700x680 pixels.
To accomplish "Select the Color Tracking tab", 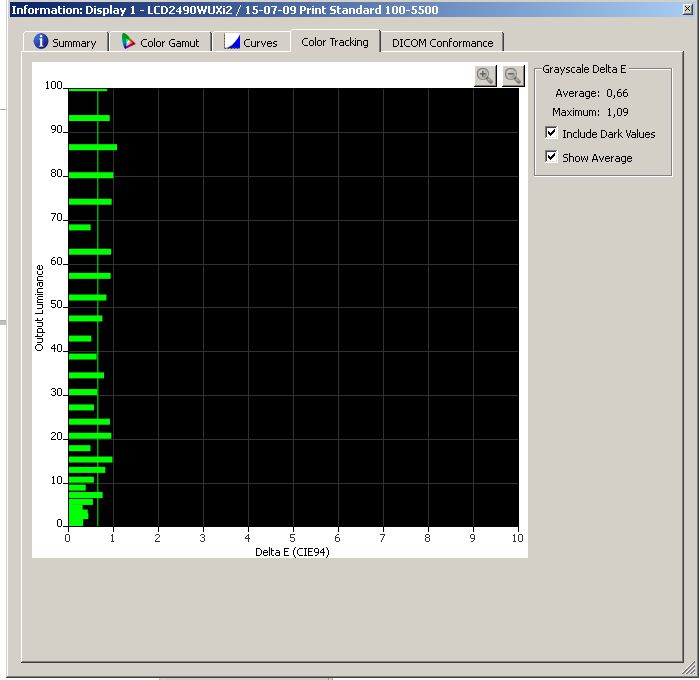I will [x=335, y=42].
